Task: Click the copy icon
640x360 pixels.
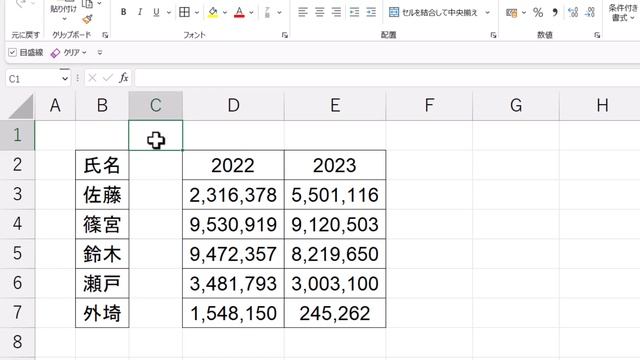Action: [87, 4]
